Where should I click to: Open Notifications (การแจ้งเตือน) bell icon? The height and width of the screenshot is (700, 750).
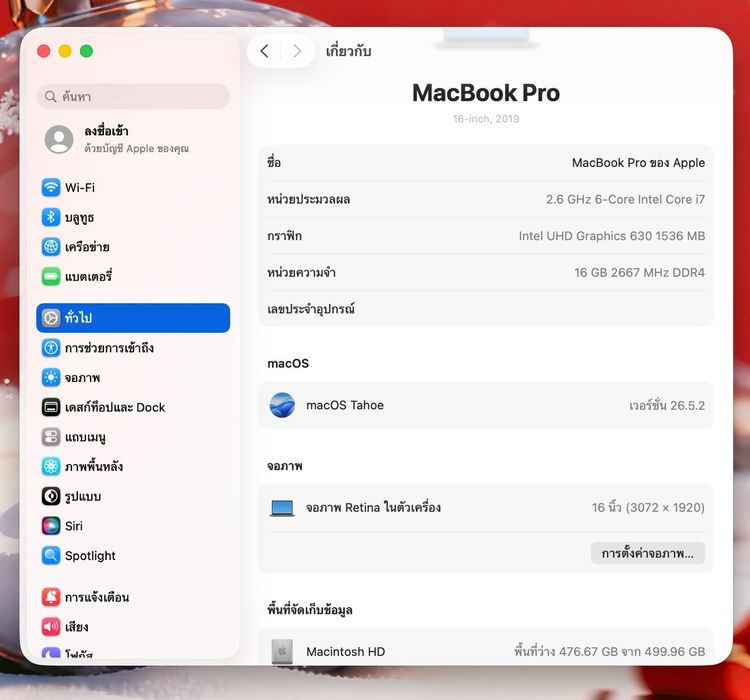(51, 597)
